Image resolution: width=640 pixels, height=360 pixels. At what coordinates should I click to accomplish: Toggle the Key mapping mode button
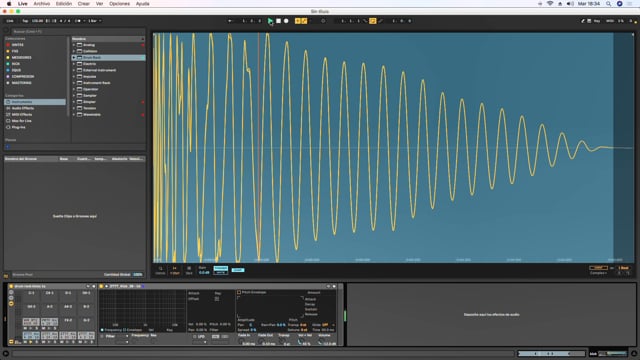[x=597, y=21]
